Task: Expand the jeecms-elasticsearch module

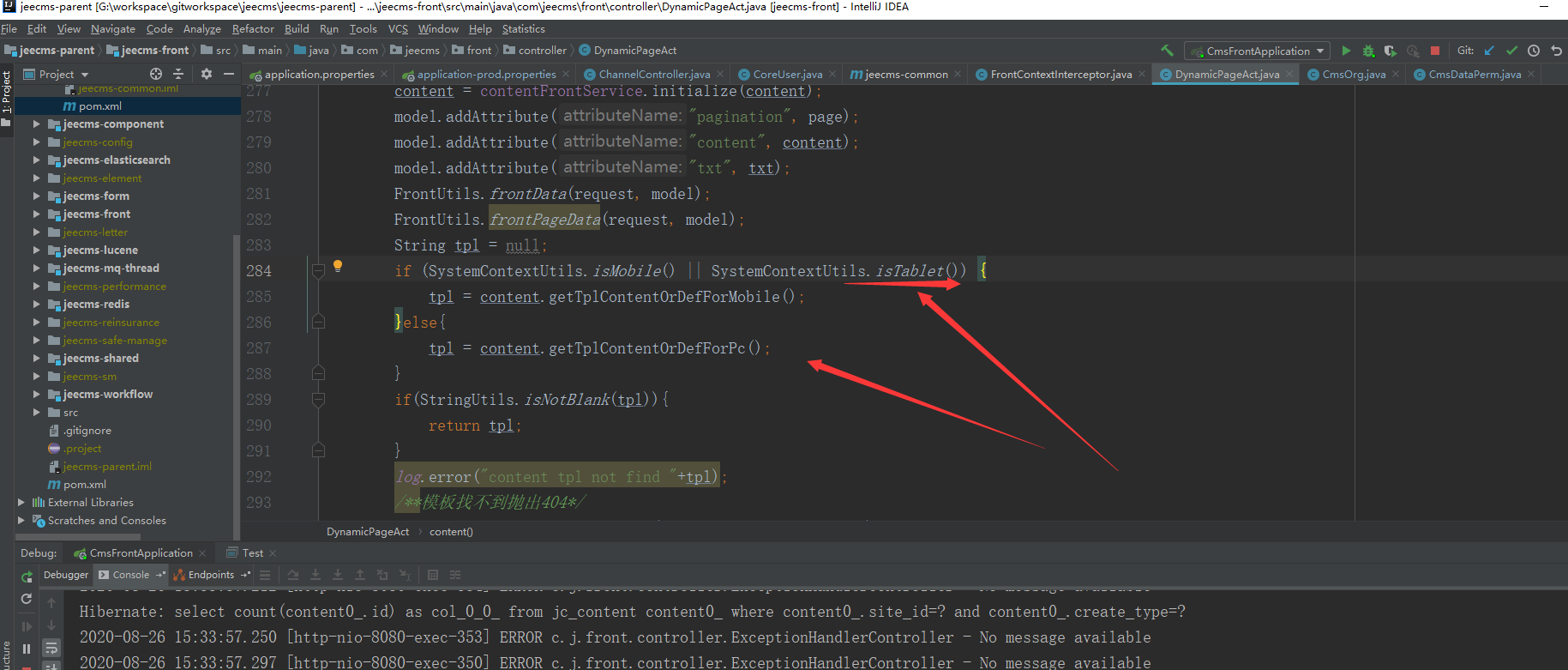Action: (x=37, y=160)
